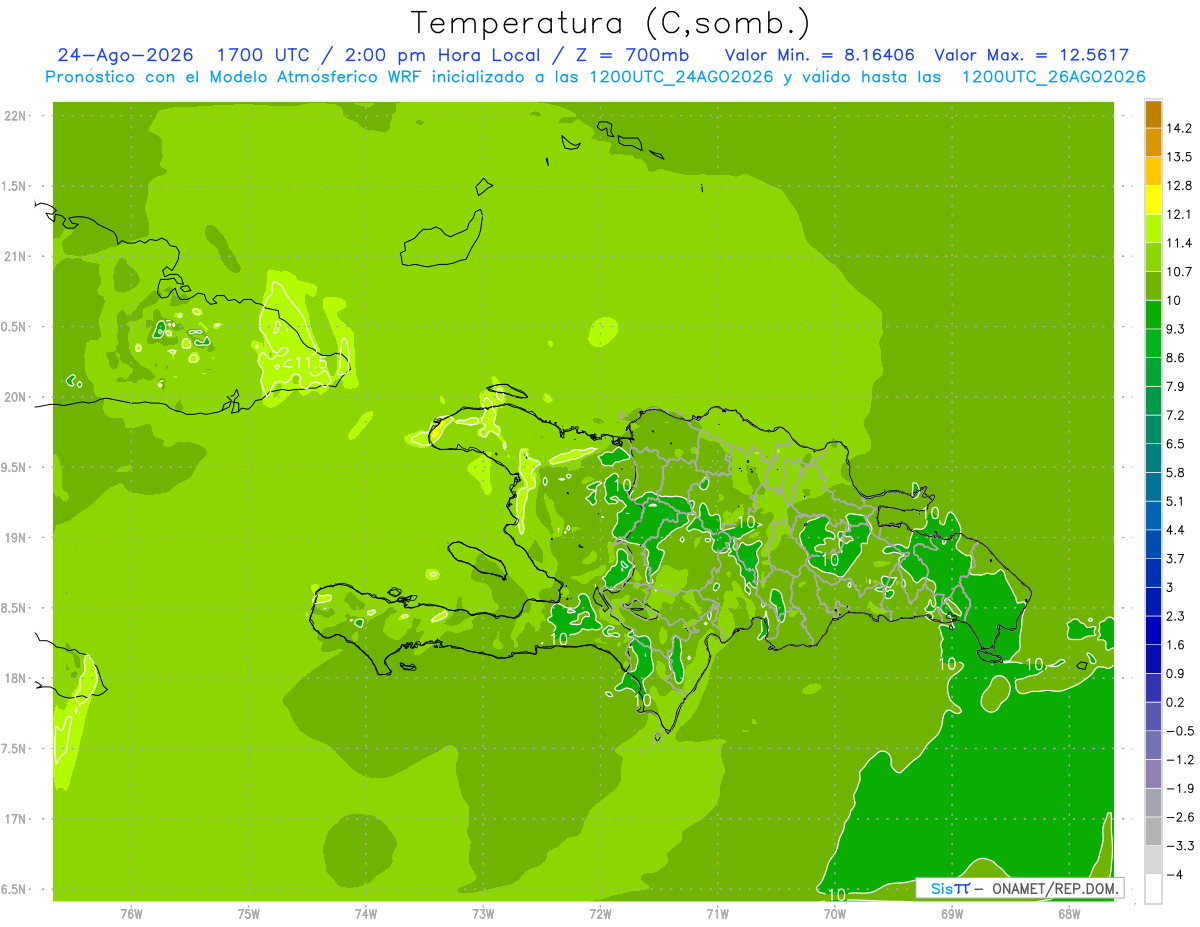Pick the yellow swatch between 12.1 and 12.8
Viewport: 1200px width, 927px height.
(x=1153, y=201)
